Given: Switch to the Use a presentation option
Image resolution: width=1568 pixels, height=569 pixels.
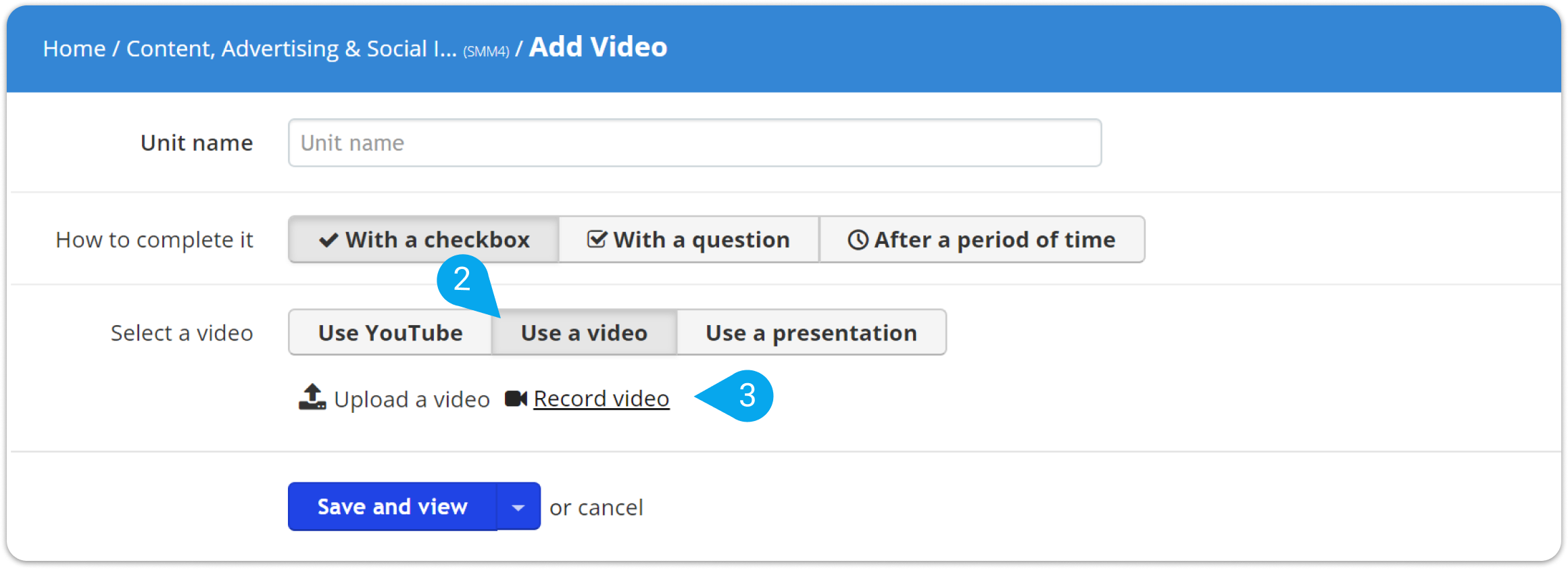Looking at the screenshot, I should pyautogui.click(x=811, y=332).
